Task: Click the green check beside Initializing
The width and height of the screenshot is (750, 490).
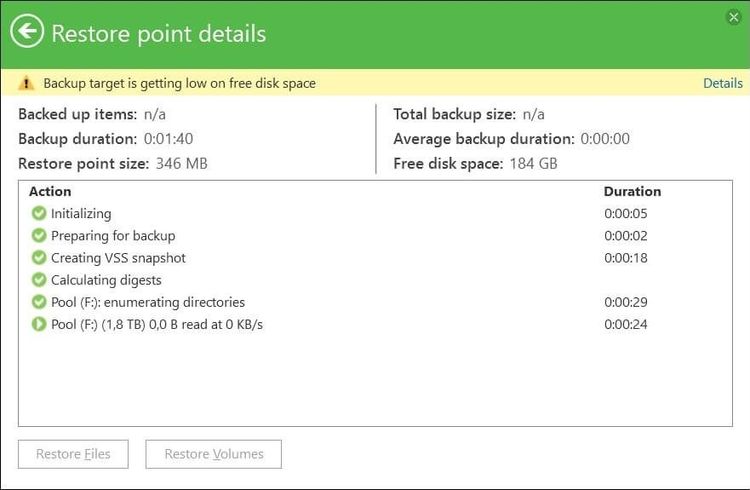Action: pyautogui.click(x=39, y=213)
